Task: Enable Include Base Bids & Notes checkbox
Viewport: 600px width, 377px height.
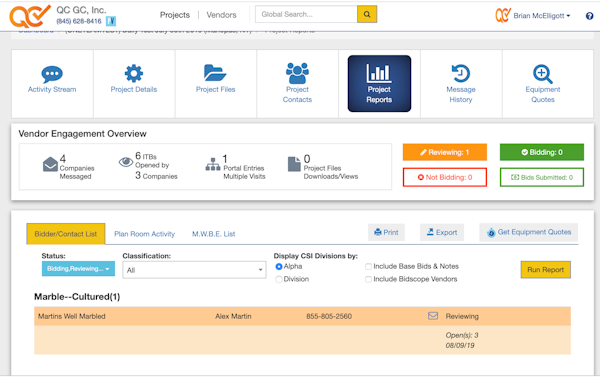Action: click(x=368, y=266)
